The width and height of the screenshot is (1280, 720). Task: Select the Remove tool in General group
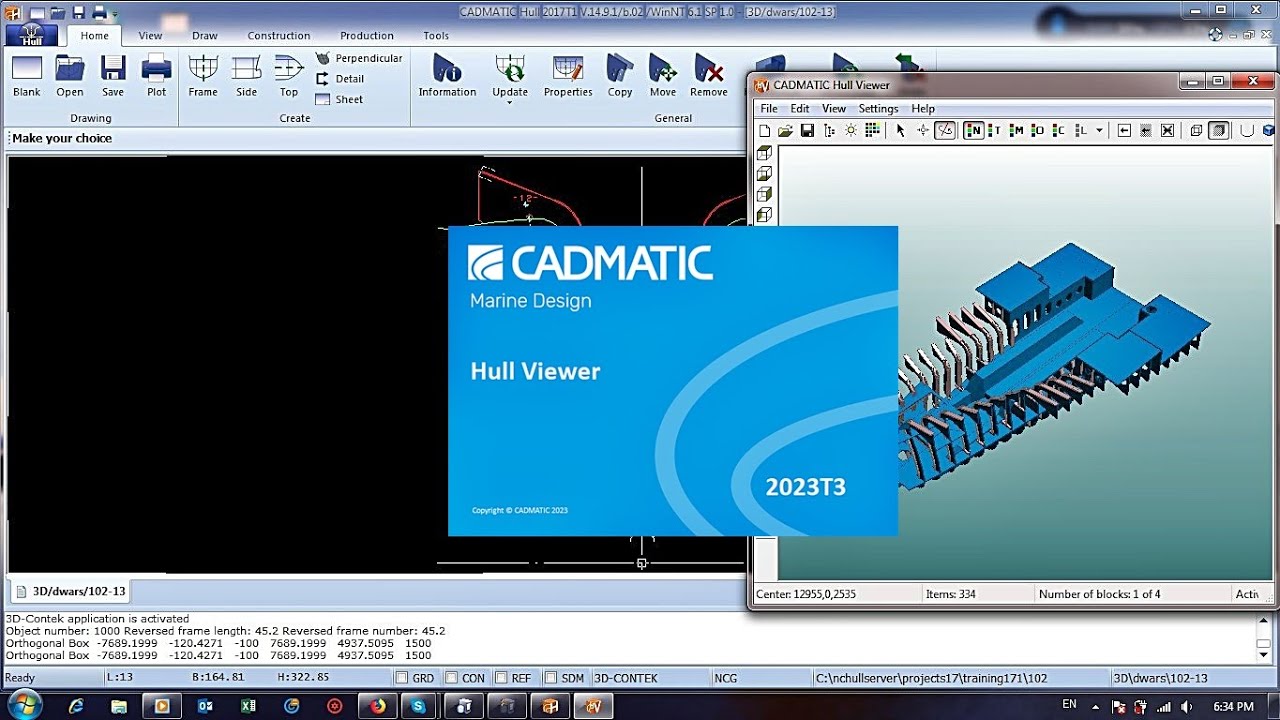tap(709, 76)
